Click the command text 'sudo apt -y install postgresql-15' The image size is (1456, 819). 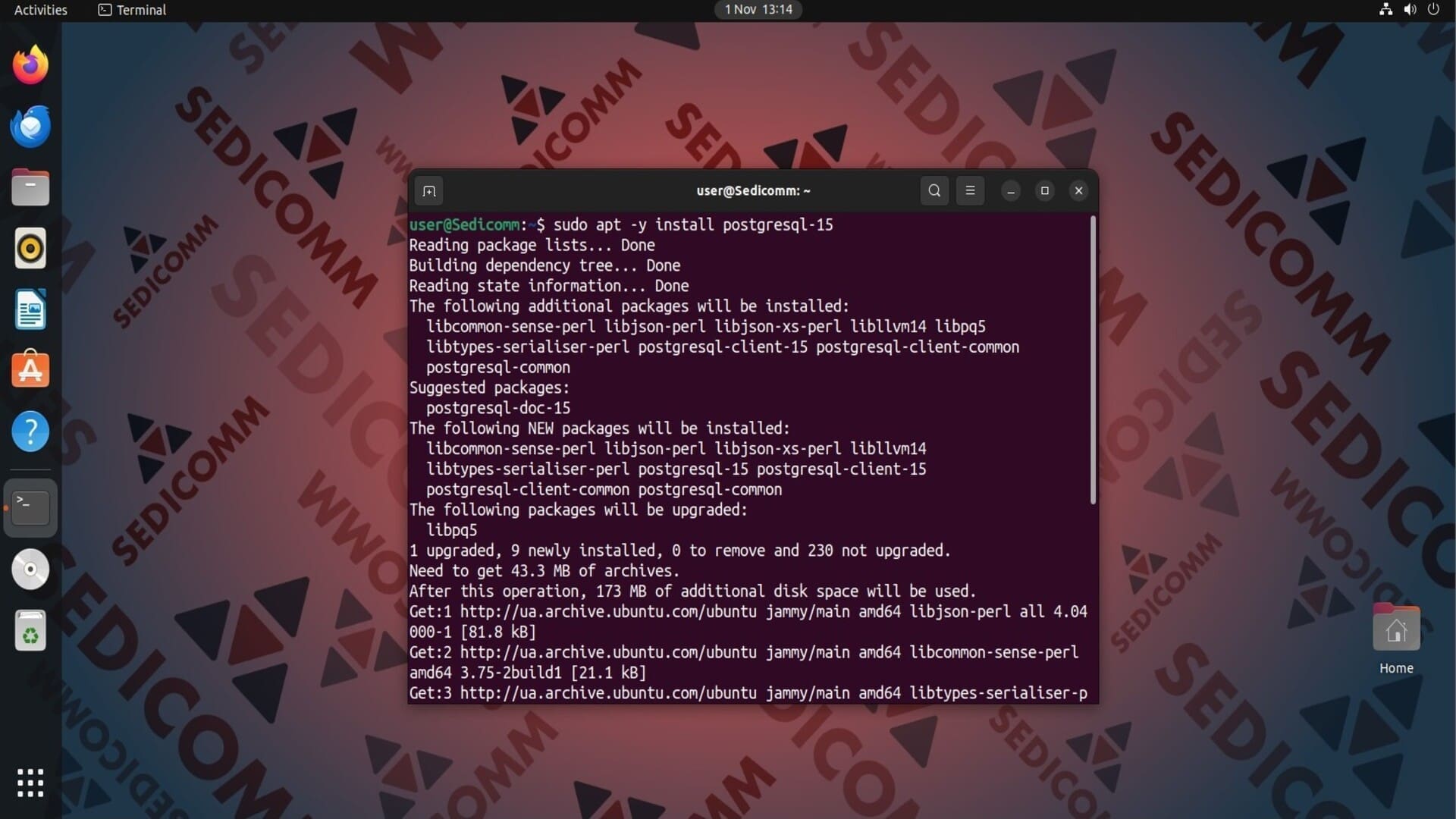coord(693,225)
